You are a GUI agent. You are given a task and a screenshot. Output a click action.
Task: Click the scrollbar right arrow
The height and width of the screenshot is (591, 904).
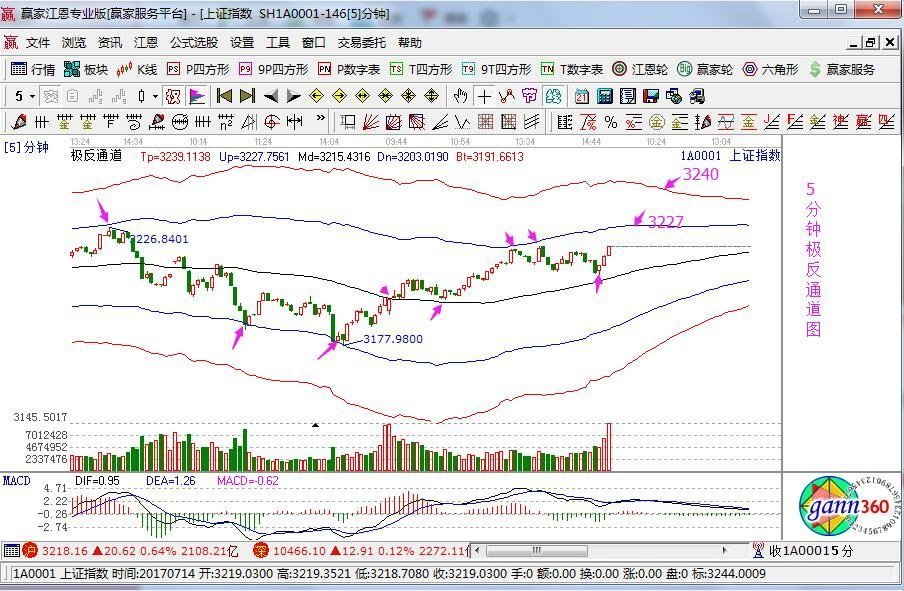click(x=725, y=551)
